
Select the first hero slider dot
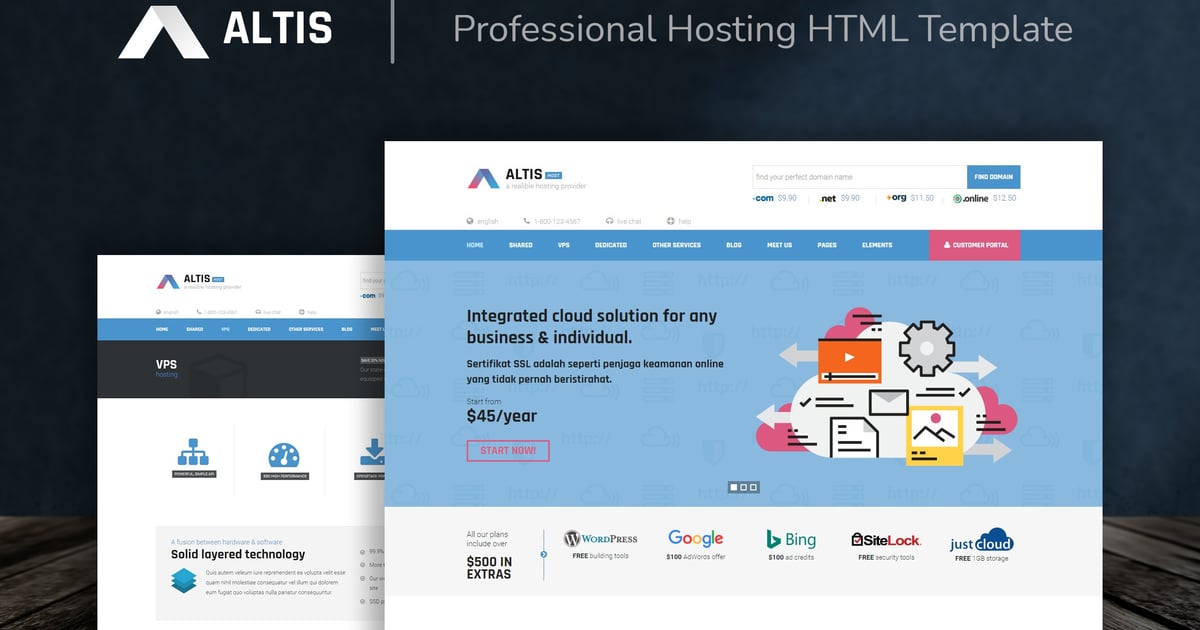tap(733, 487)
